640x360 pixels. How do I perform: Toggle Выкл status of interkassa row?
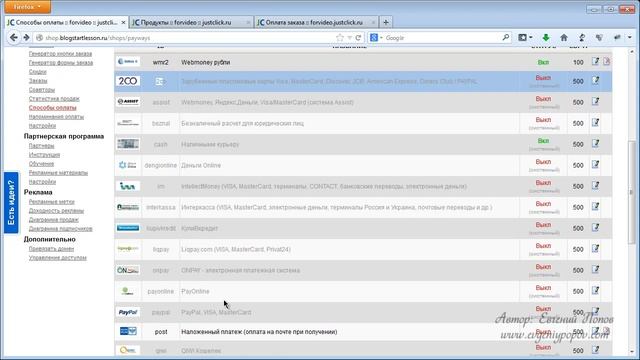(543, 204)
